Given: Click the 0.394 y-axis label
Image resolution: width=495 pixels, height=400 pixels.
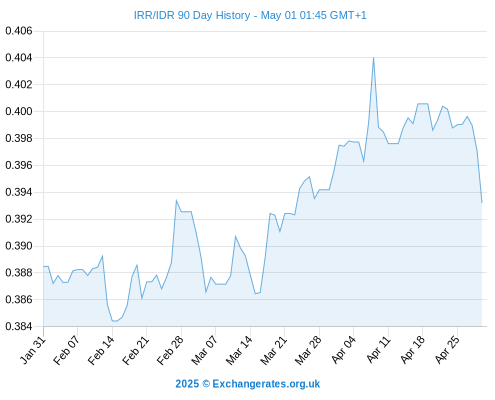Looking at the screenshot, I should tap(19, 192).
